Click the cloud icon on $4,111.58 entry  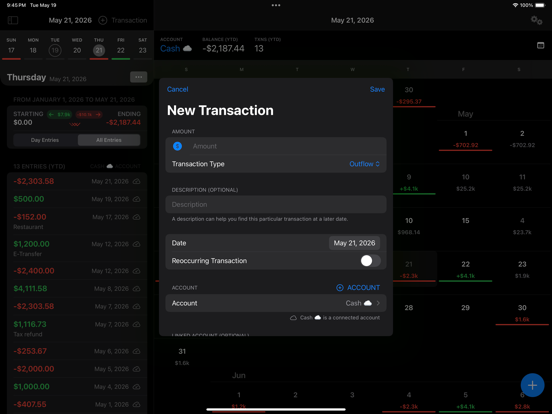pos(137,289)
